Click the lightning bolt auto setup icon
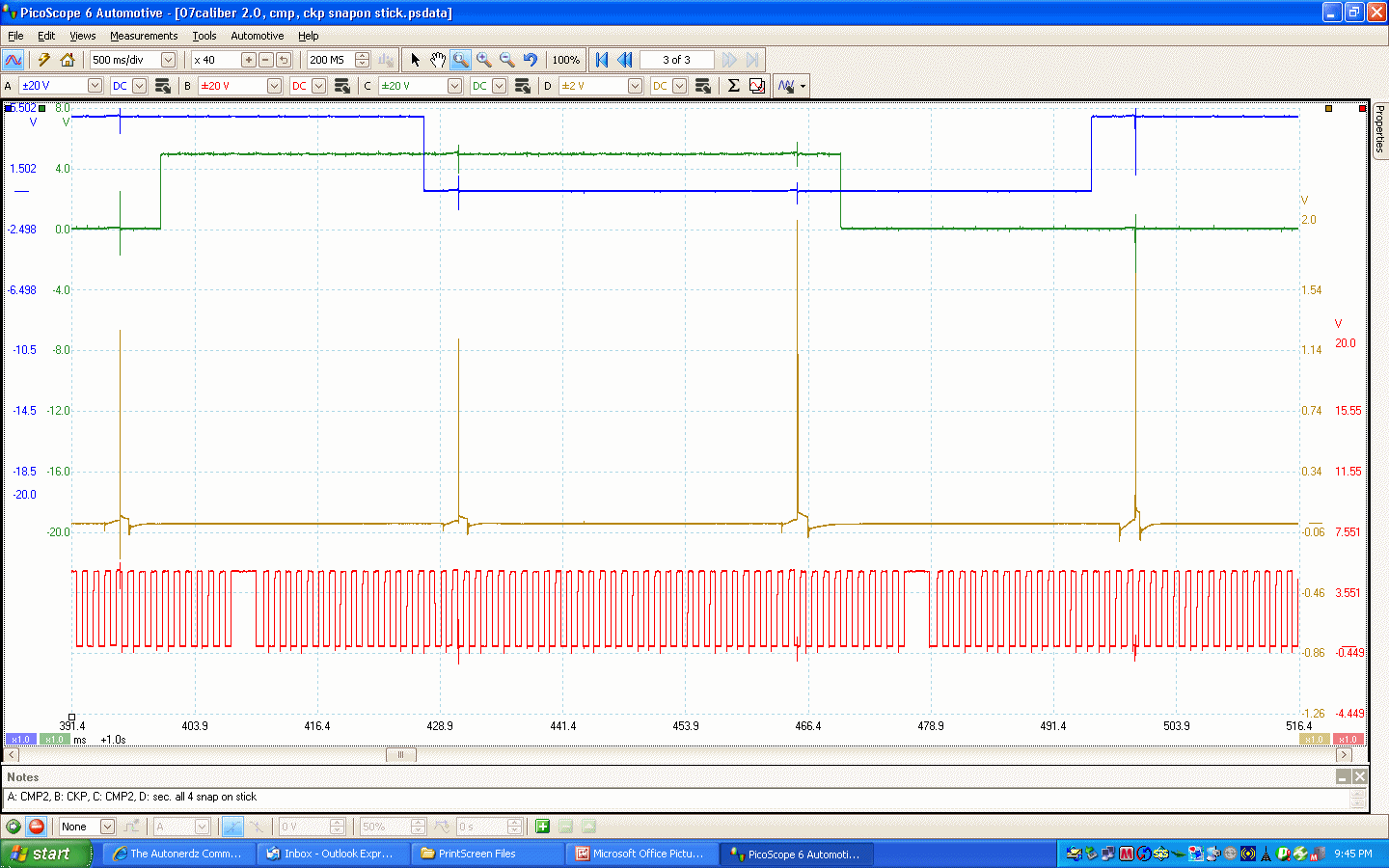This screenshot has height=868, width=1389. (43, 60)
